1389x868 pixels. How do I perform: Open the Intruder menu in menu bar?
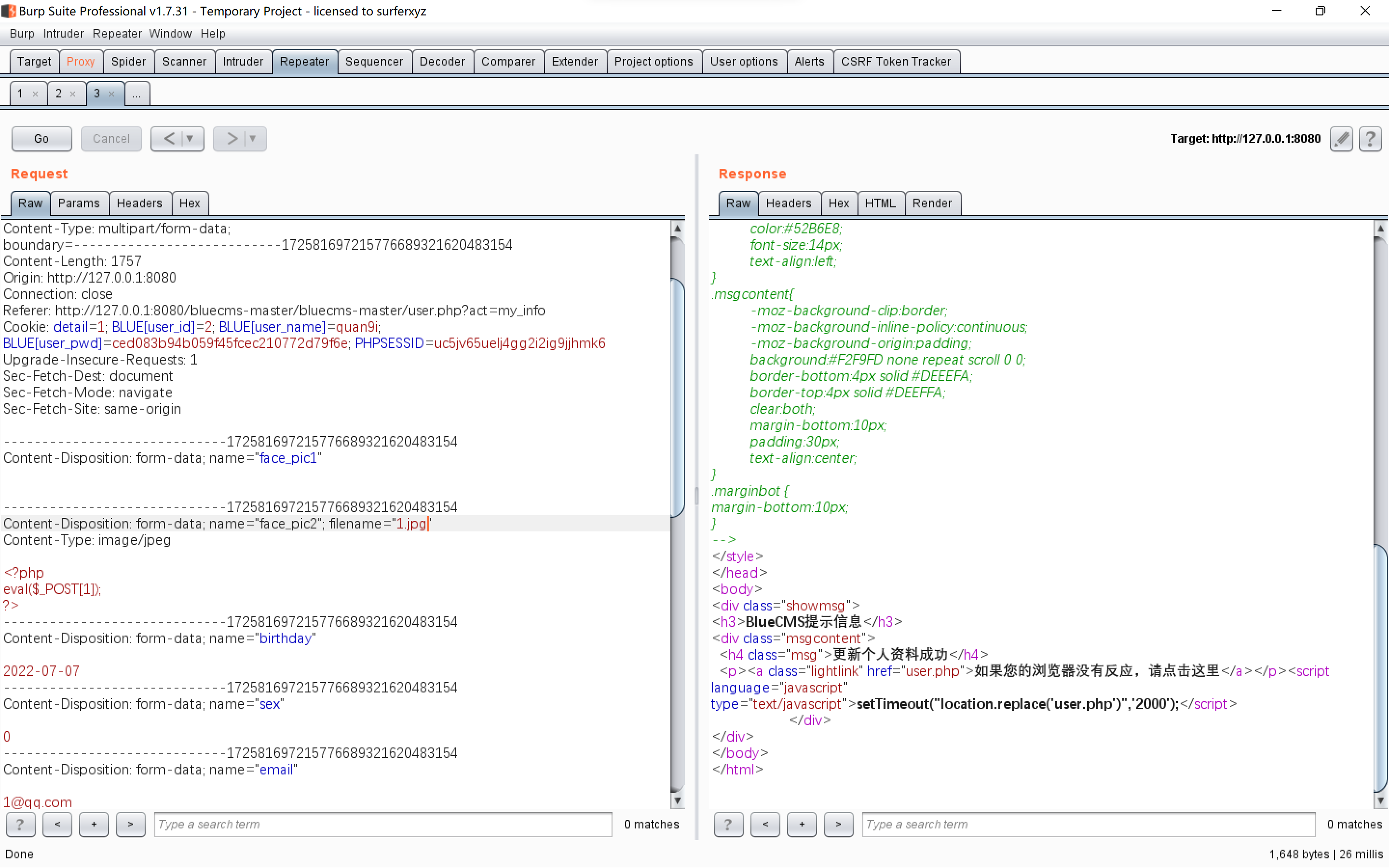[x=63, y=33]
